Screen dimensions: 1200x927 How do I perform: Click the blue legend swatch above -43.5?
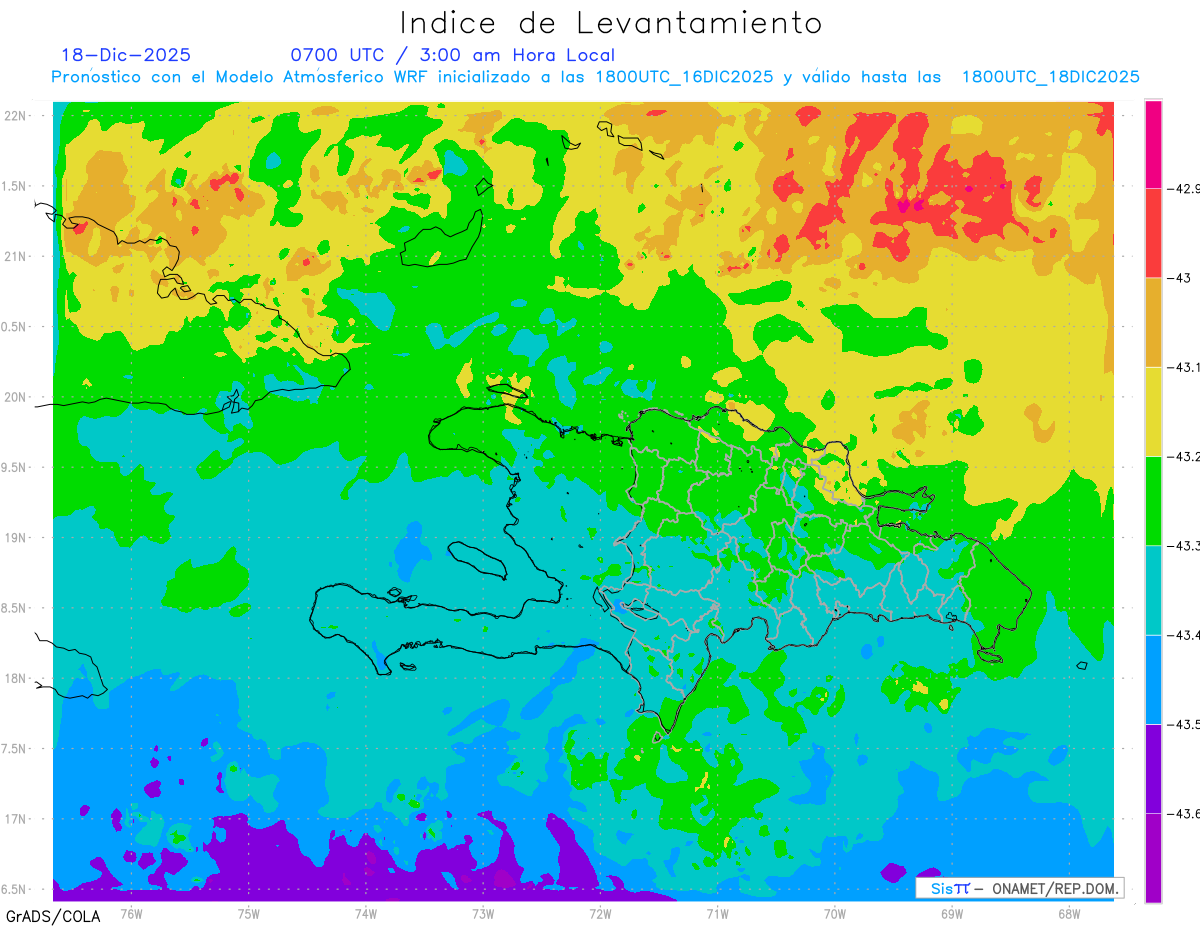click(1153, 679)
